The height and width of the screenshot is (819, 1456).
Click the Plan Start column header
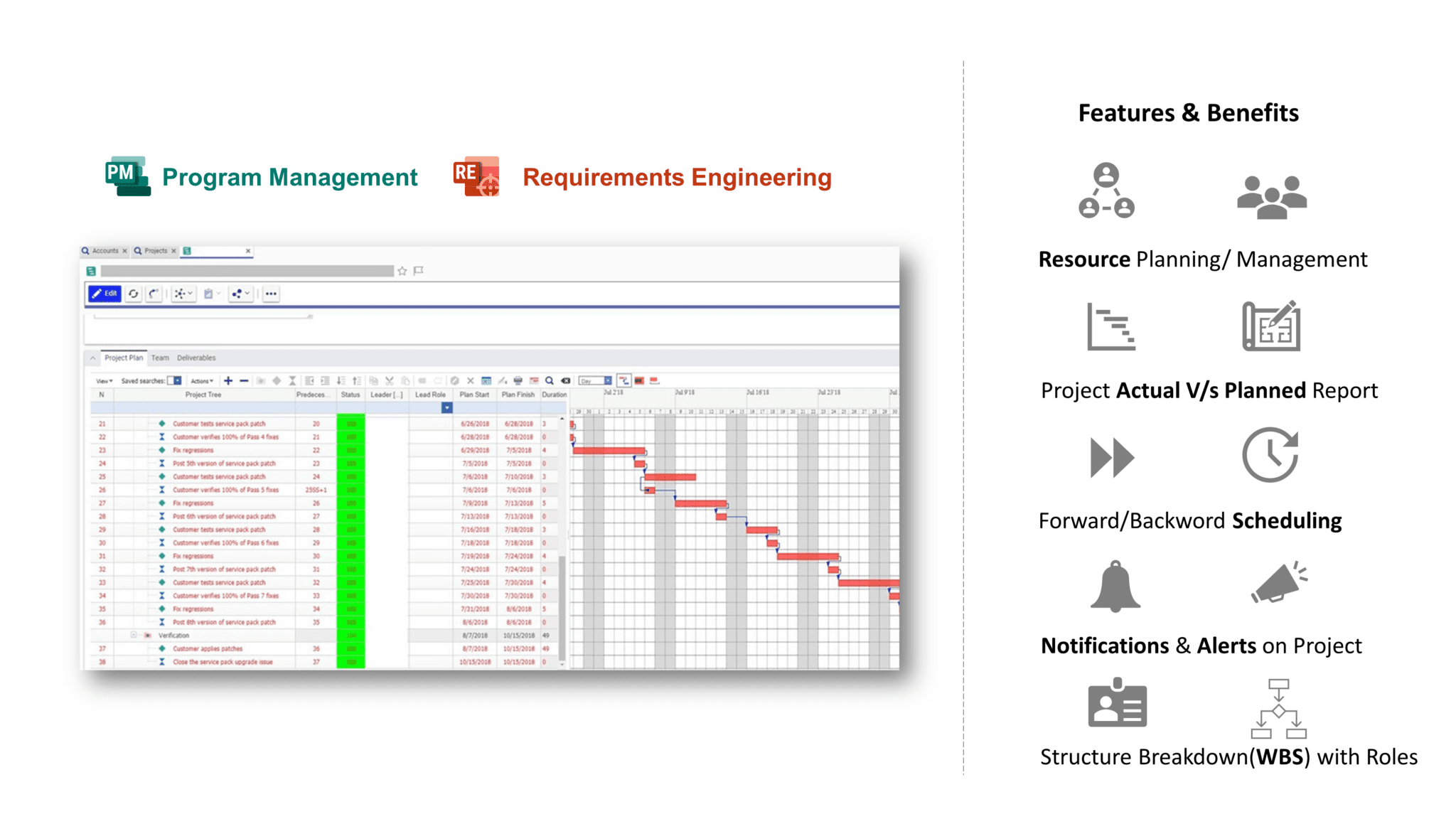point(474,395)
